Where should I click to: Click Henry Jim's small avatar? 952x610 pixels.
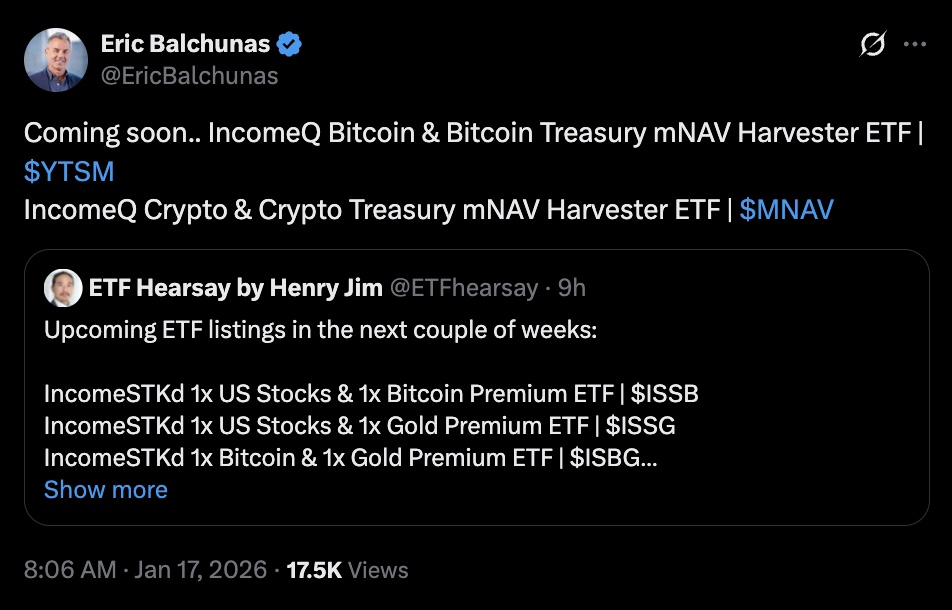pos(62,288)
